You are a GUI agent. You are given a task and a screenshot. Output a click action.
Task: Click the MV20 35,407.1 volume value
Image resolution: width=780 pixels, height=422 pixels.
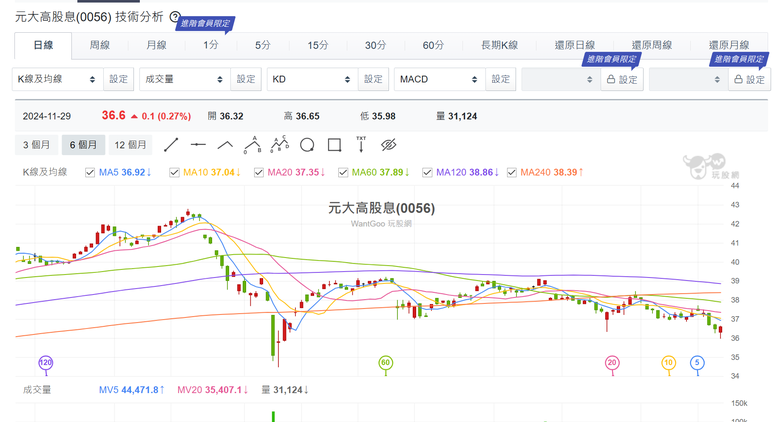click(212, 390)
